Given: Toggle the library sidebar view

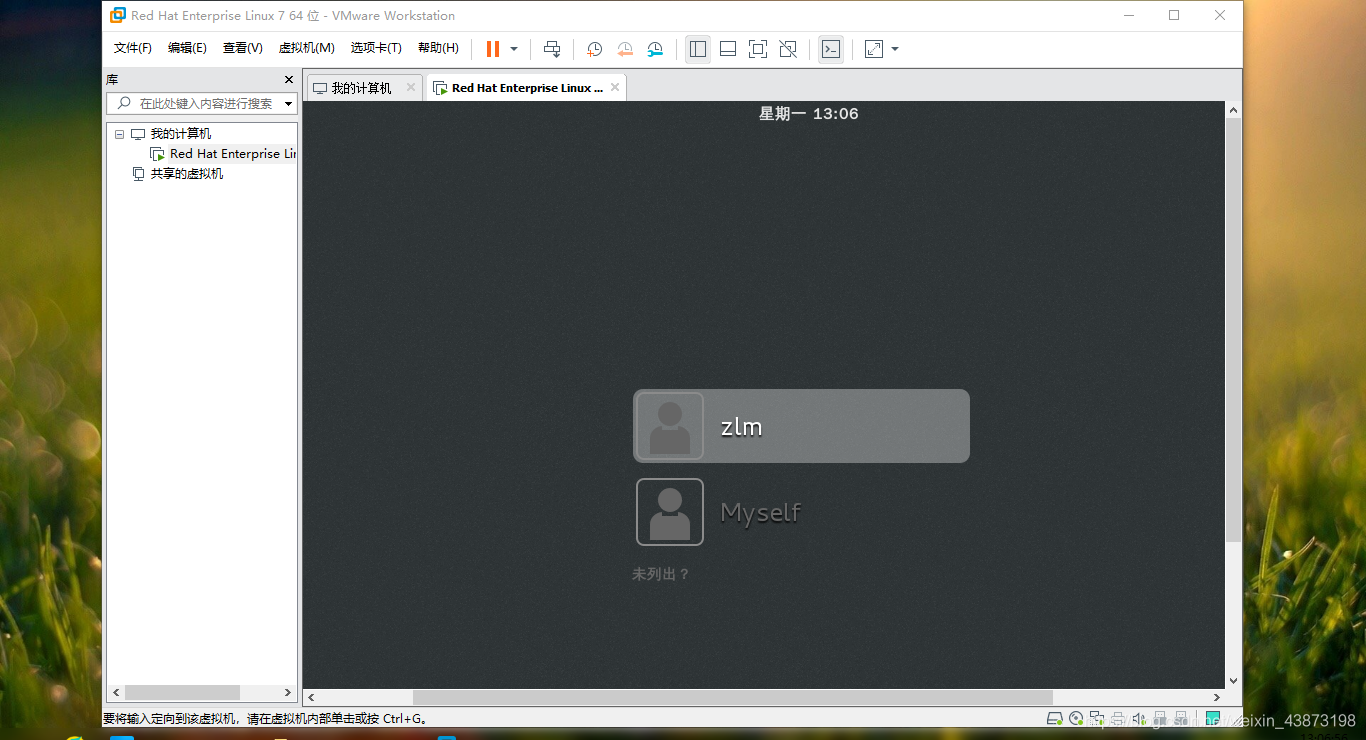Looking at the screenshot, I should [x=698, y=49].
